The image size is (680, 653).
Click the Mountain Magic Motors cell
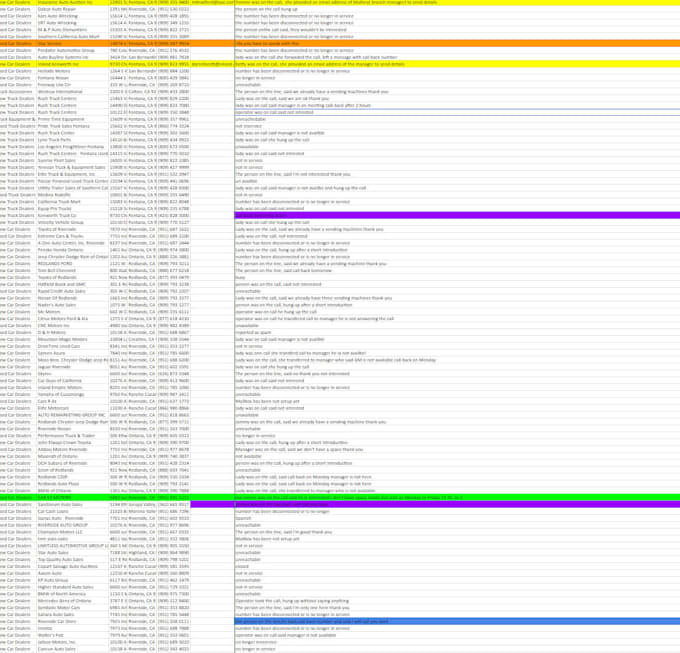[72, 340]
